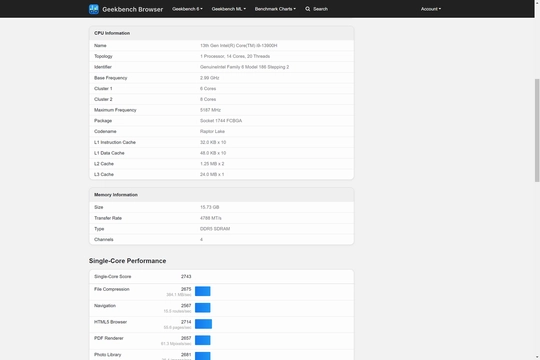The image size is (540, 360).
Task: Click the blue PDF Renderer score bar
Action: [x=202, y=340]
